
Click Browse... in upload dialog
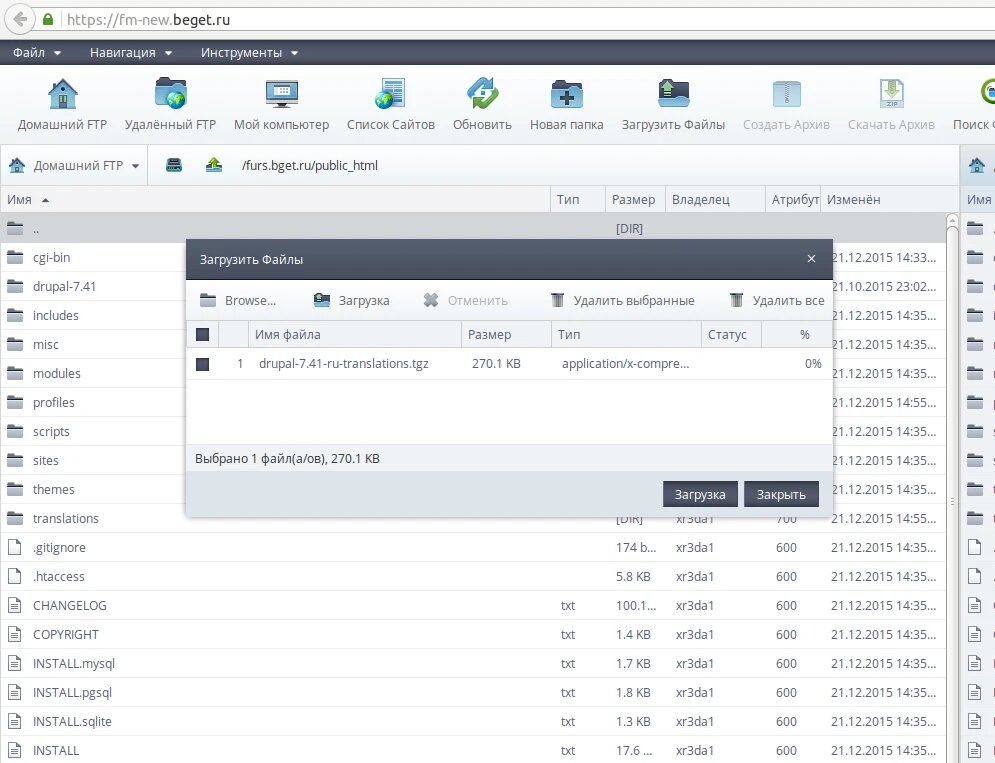[238, 300]
